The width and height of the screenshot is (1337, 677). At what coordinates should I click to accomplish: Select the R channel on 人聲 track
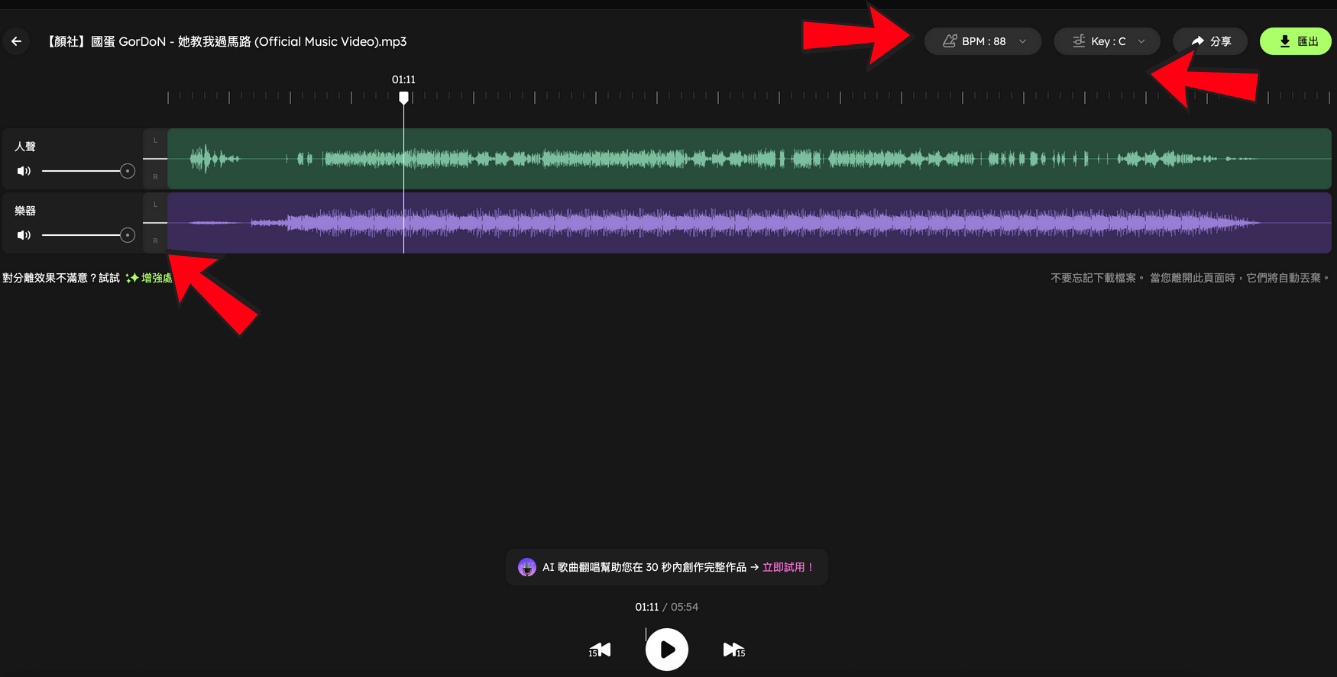click(155, 176)
